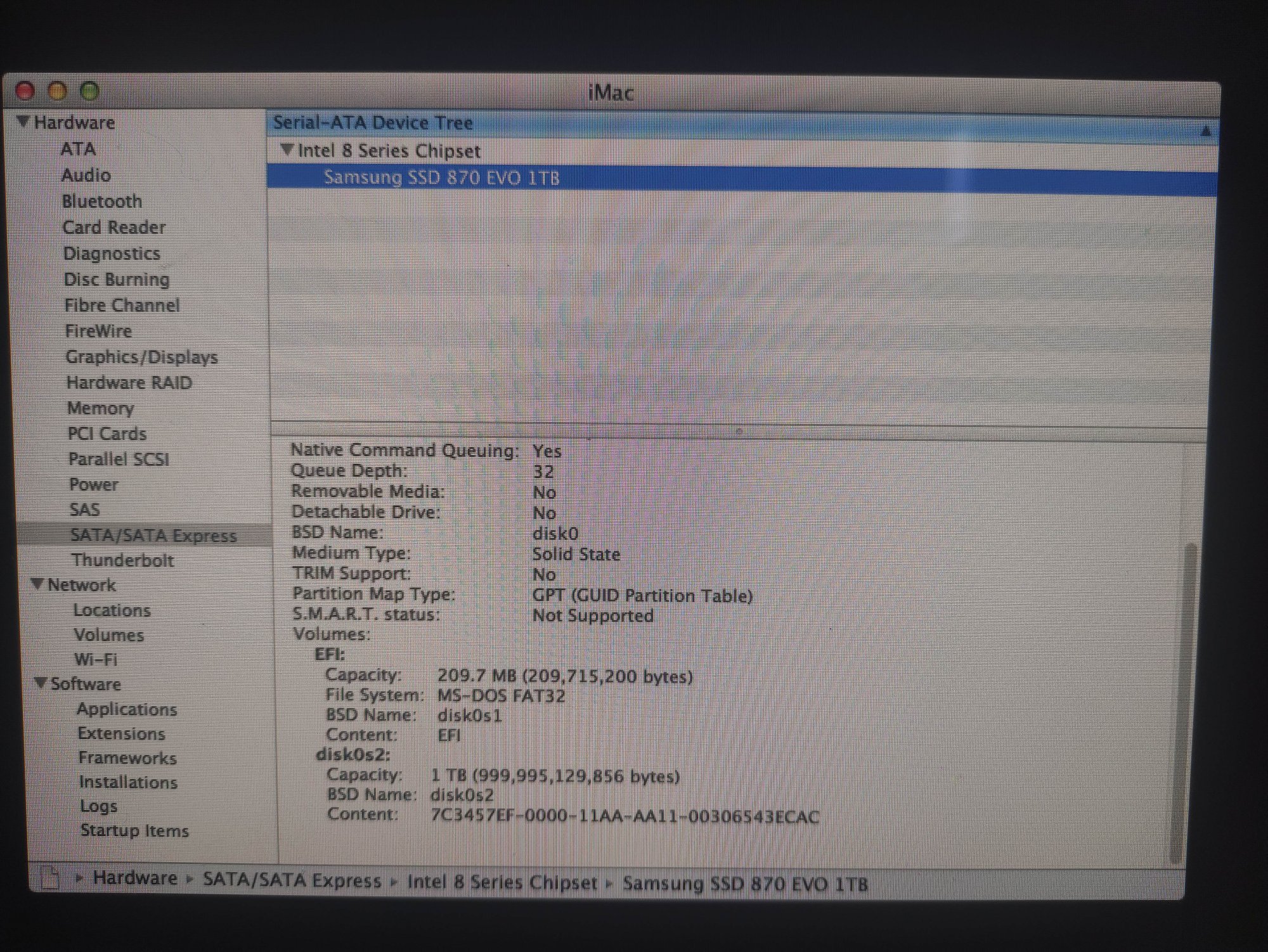Select Thunderbolt hardware category

click(x=122, y=560)
